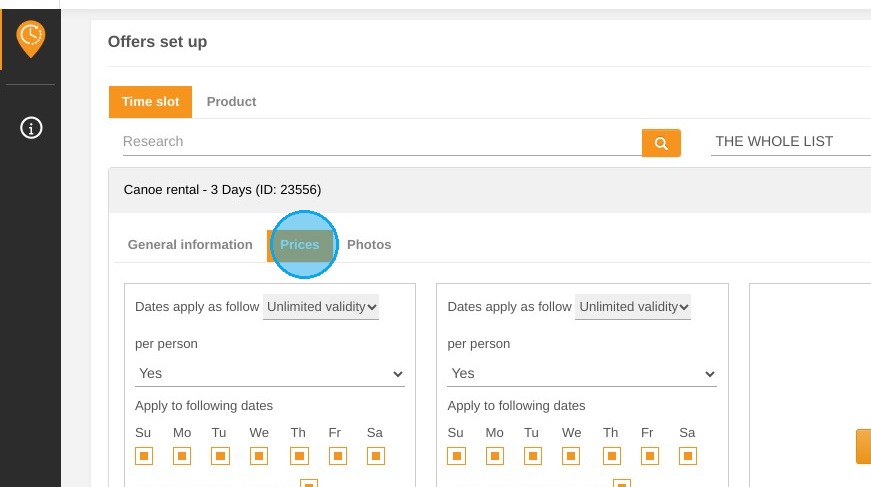Toggle Fr checkbox in second price panel
871x487 pixels.
tap(650, 456)
